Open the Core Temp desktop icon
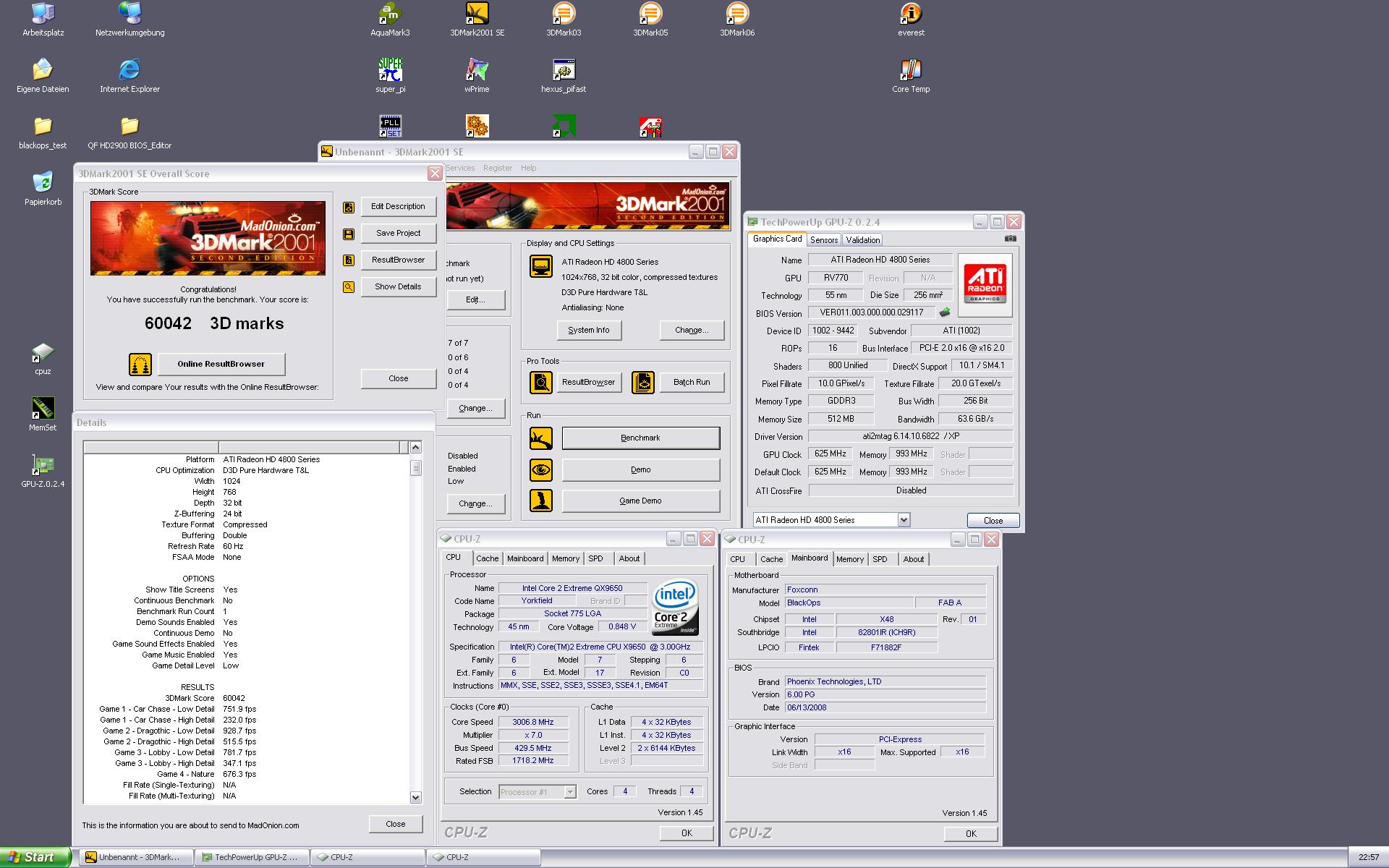The height and width of the screenshot is (868, 1389). pos(911,76)
